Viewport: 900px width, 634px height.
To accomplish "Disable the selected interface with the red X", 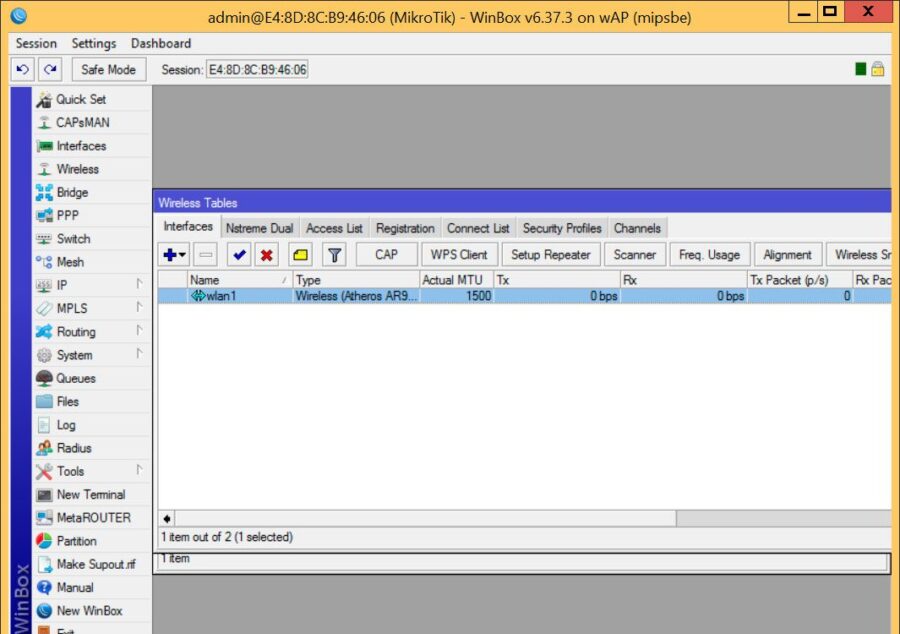I will tap(266, 255).
